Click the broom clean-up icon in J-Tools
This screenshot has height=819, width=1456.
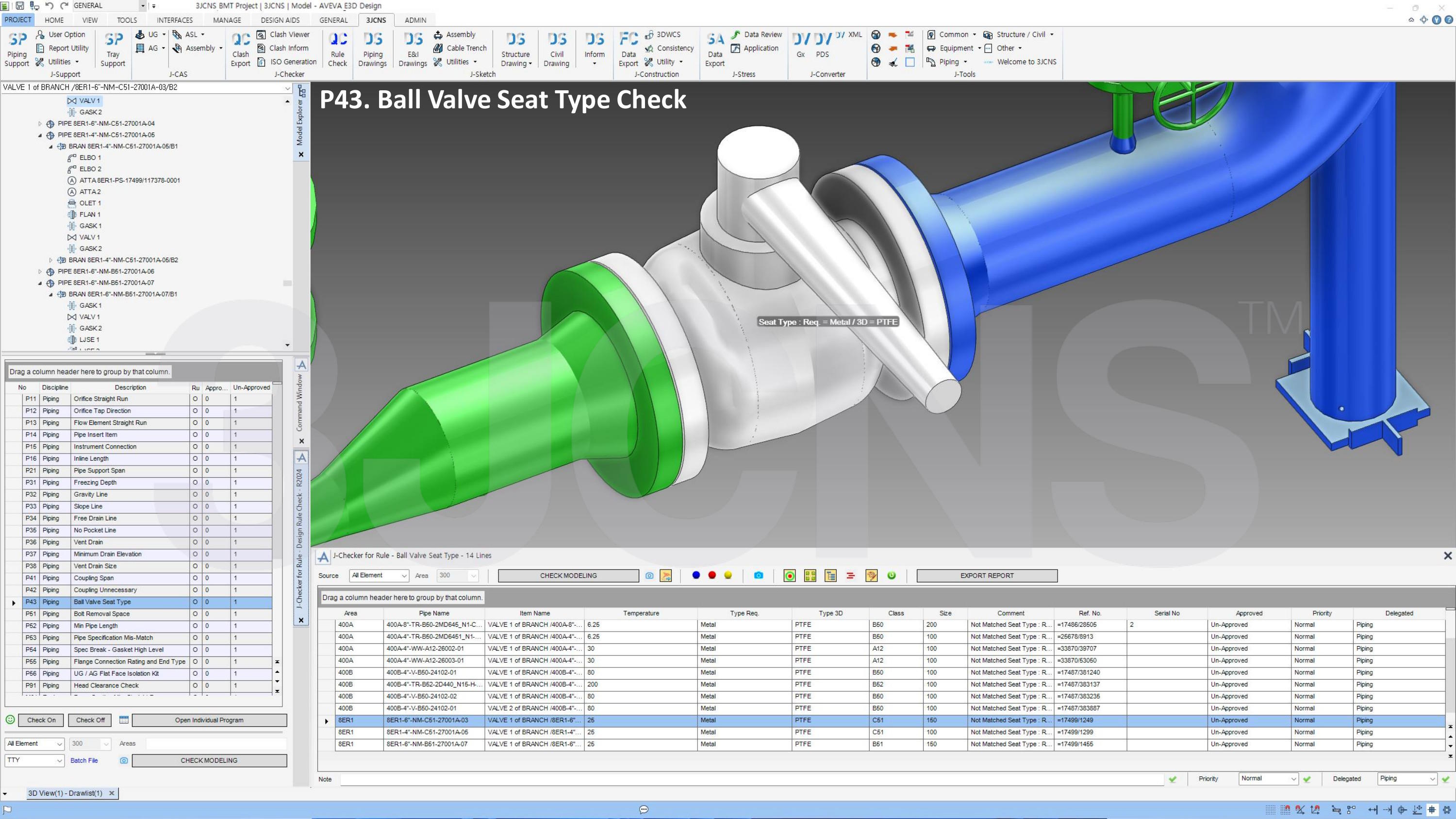pos(893,62)
